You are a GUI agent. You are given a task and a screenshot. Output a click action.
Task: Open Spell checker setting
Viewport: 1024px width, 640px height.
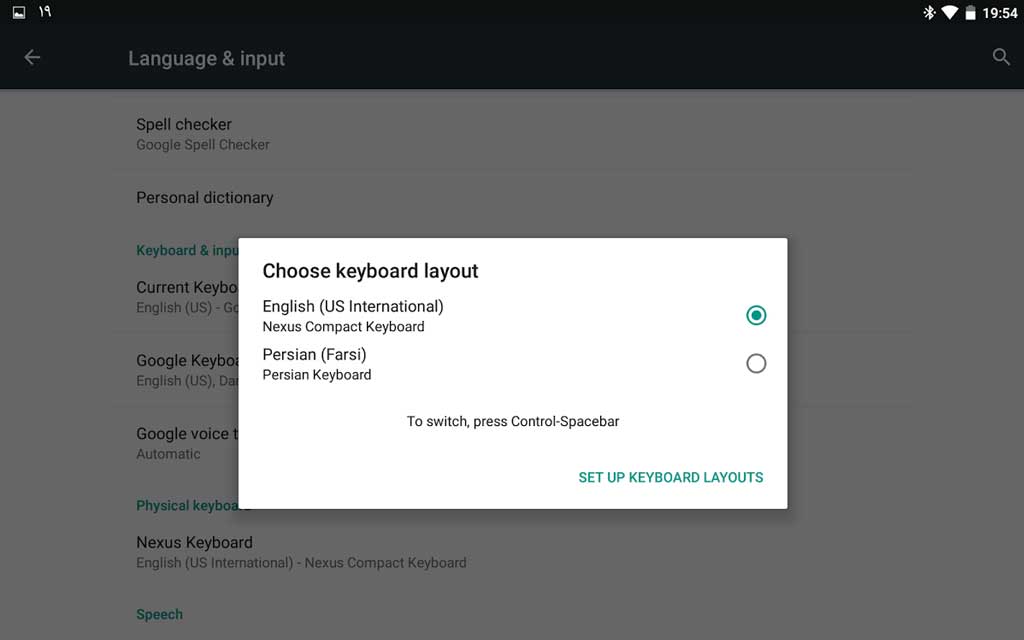pos(184,134)
